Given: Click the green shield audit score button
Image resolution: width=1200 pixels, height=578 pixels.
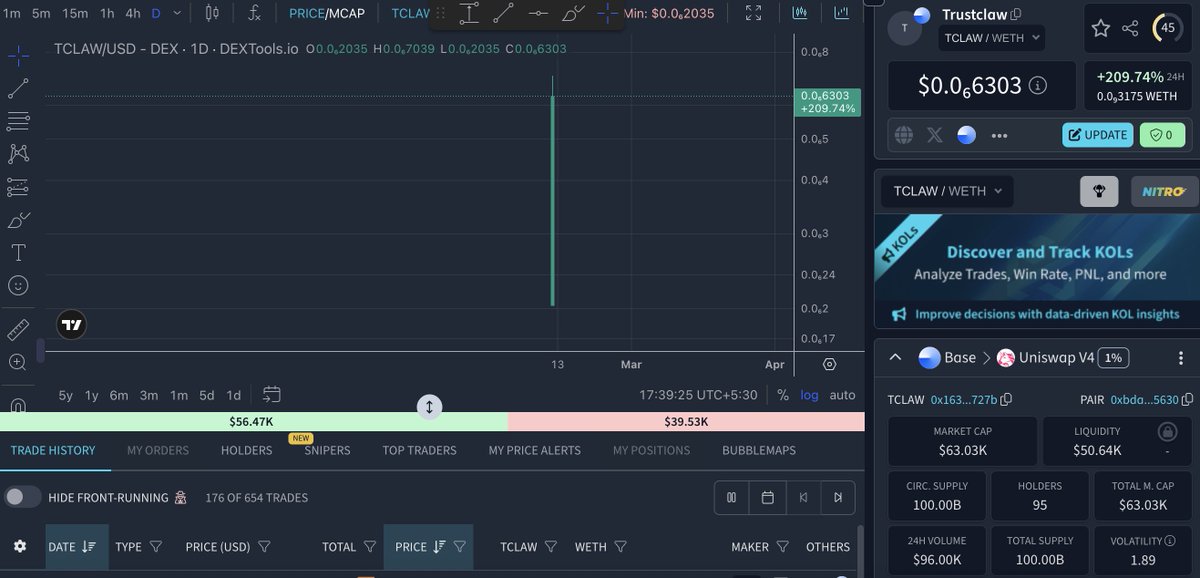Looking at the screenshot, I should point(1162,135).
